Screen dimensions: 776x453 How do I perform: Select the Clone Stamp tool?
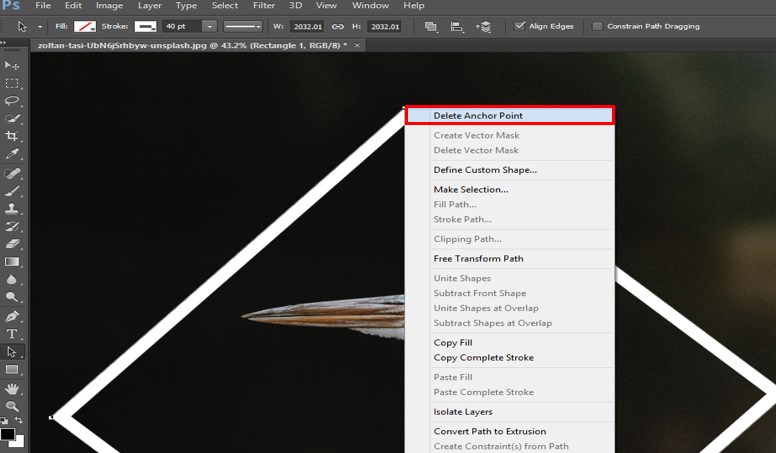pyautogui.click(x=12, y=209)
